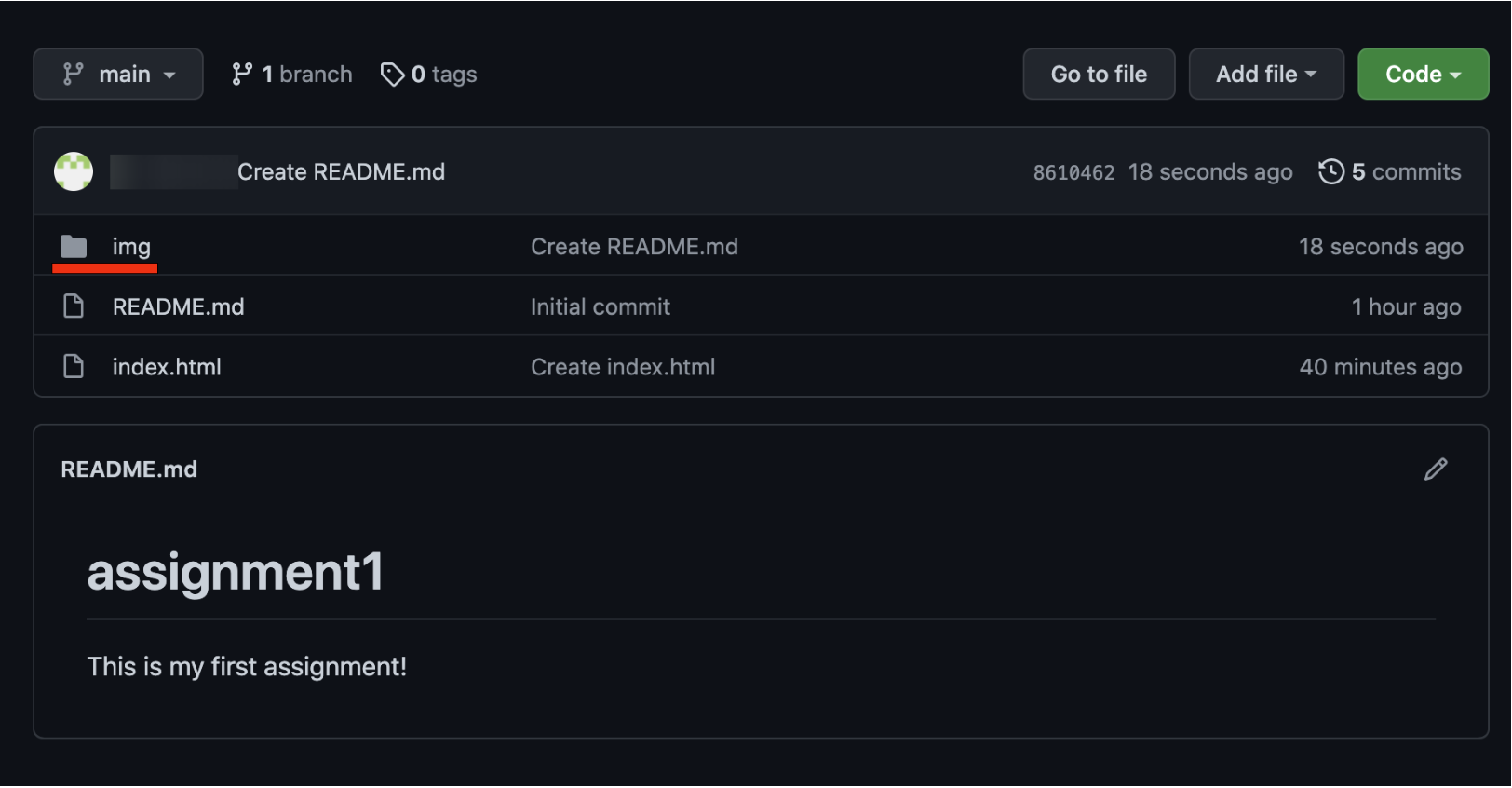The height and width of the screenshot is (788, 1512).
Task: Open the Create index.html commit message
Action: pos(622,367)
